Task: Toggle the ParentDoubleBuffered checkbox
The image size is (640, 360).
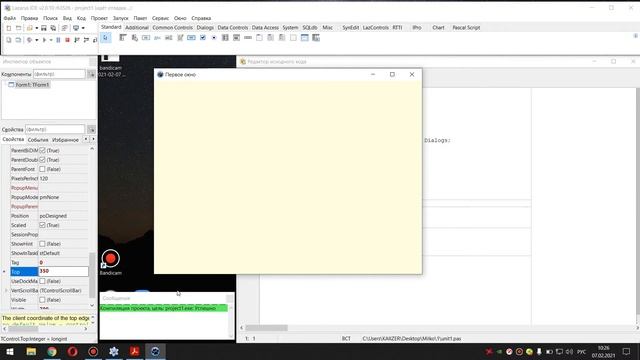Action: click(42, 160)
